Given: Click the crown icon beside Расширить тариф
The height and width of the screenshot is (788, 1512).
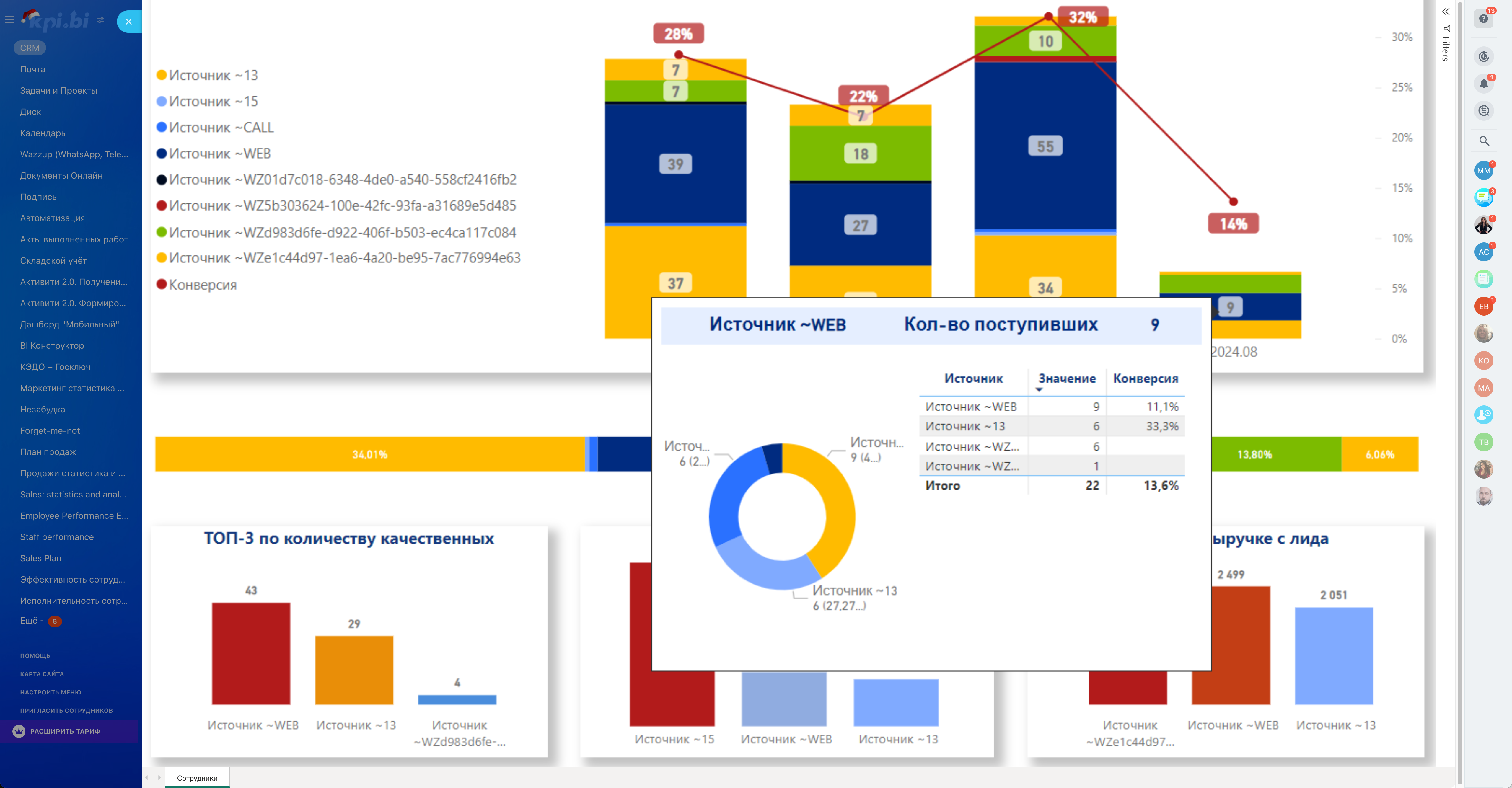Looking at the screenshot, I should coord(19,731).
